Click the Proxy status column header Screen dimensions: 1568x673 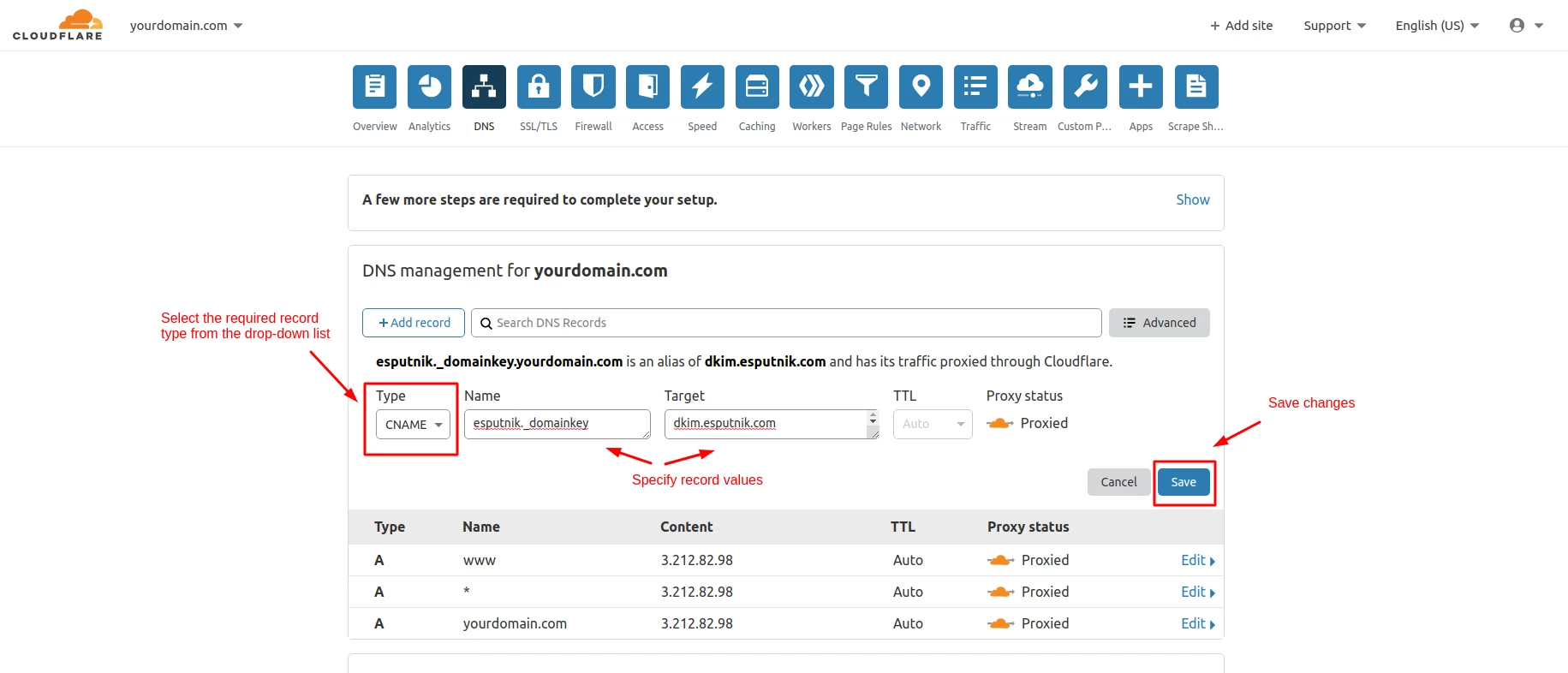tap(1028, 527)
